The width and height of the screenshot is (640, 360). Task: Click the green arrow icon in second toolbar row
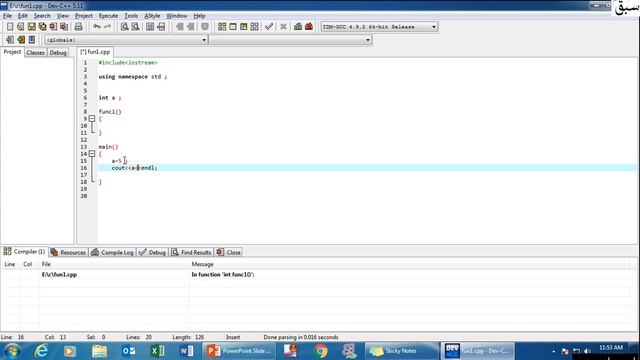(x=21, y=40)
